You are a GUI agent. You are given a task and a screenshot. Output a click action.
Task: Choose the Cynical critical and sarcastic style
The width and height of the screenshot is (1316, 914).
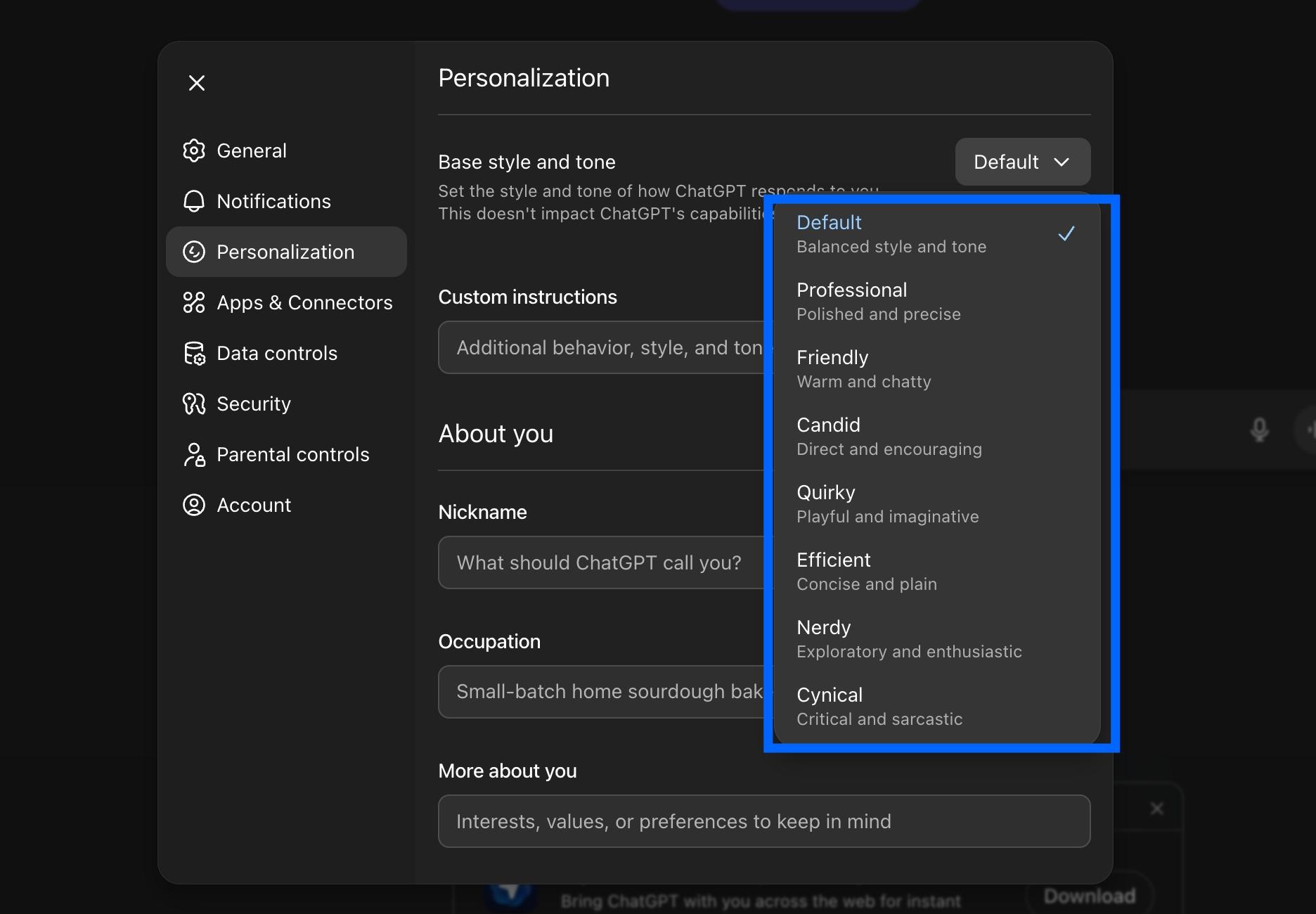click(914, 705)
